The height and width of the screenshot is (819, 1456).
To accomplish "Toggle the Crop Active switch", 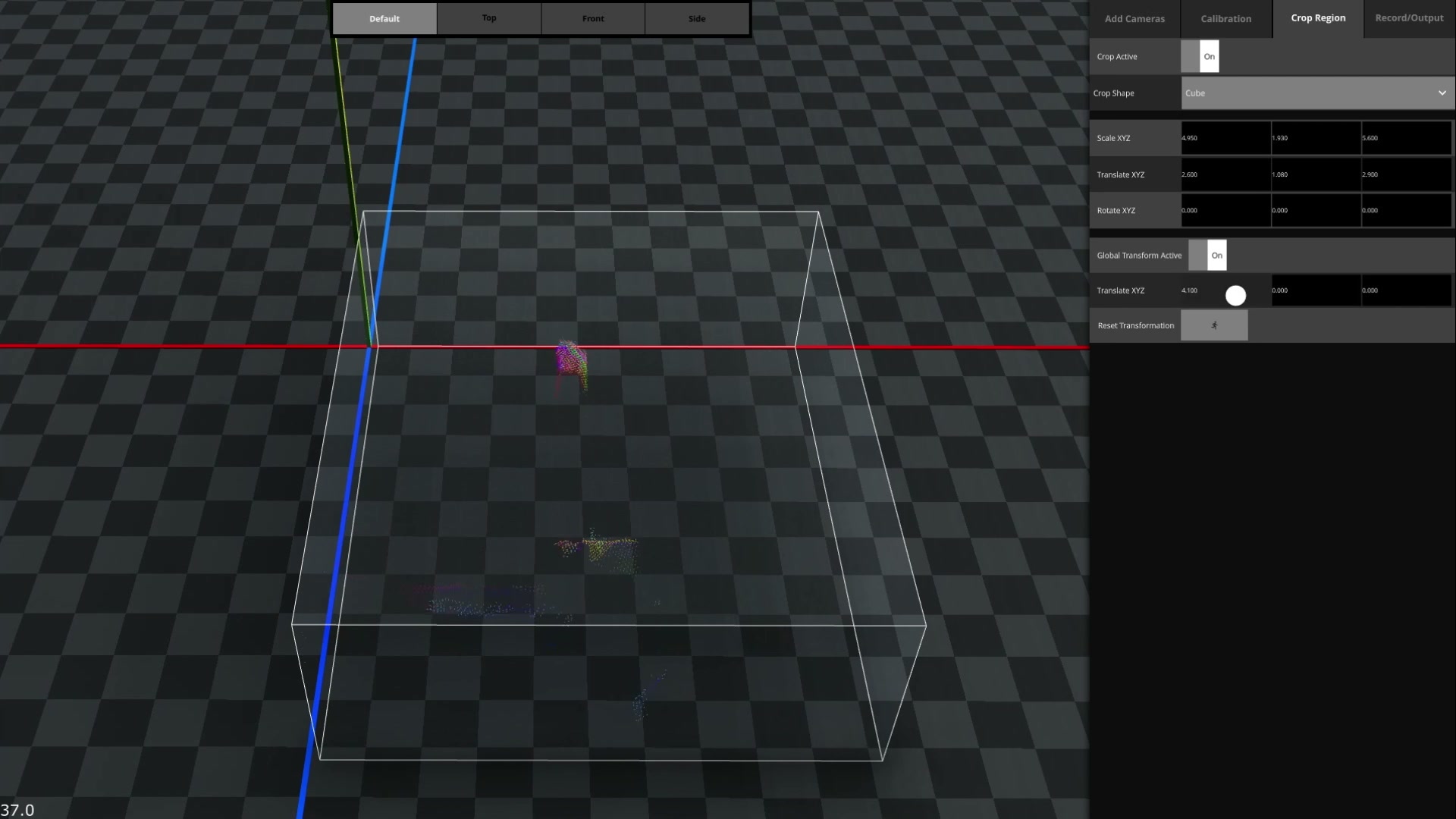I will [1200, 57].
